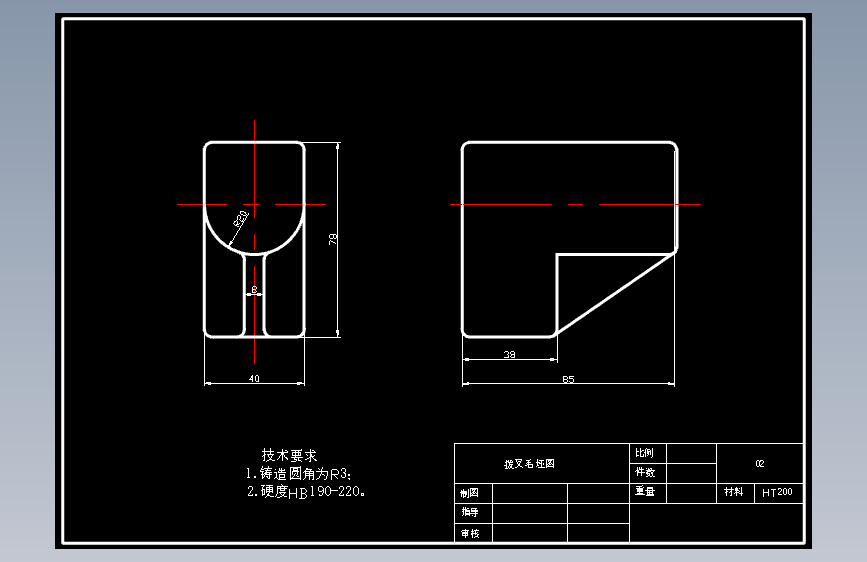The image size is (867, 562).
Task: Select the 审核 label cell
Action: [473, 533]
